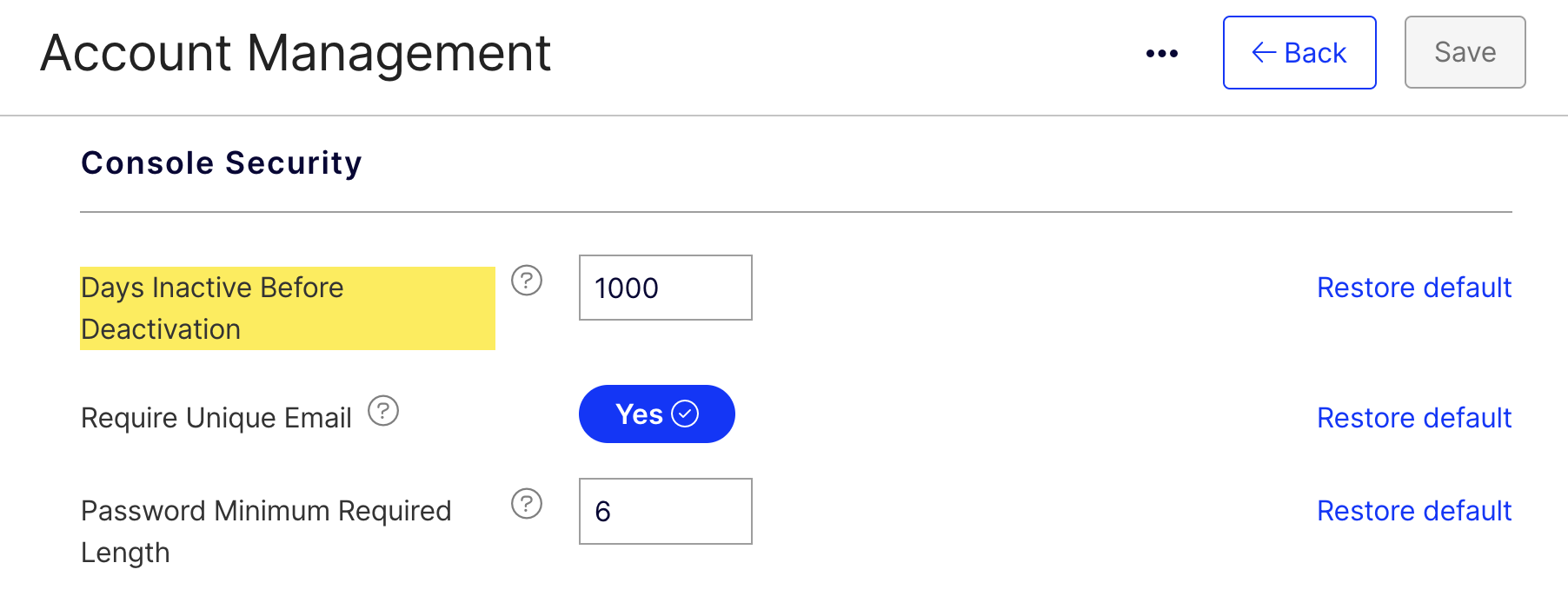Viewport: 1568px width, 596px height.
Task: Click the checkmark circle inside the Yes toggle
Action: [x=685, y=414]
